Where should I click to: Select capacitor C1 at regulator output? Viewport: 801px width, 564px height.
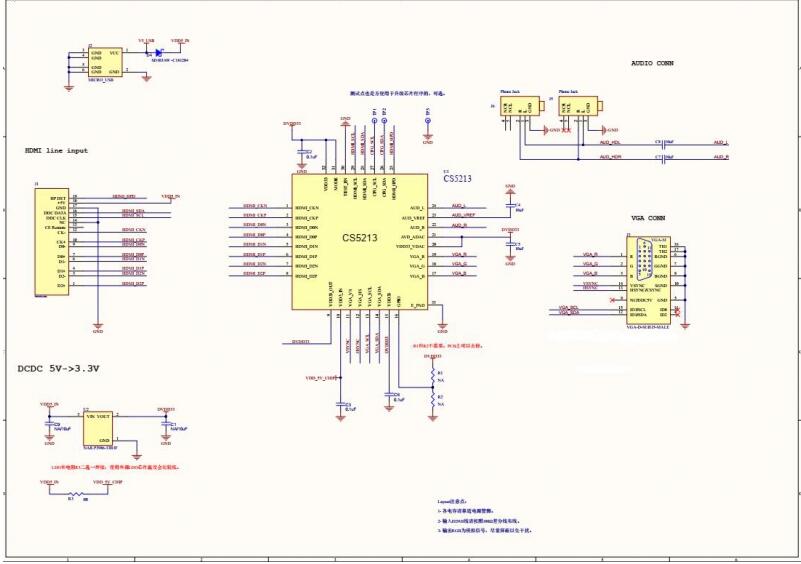[x=165, y=424]
